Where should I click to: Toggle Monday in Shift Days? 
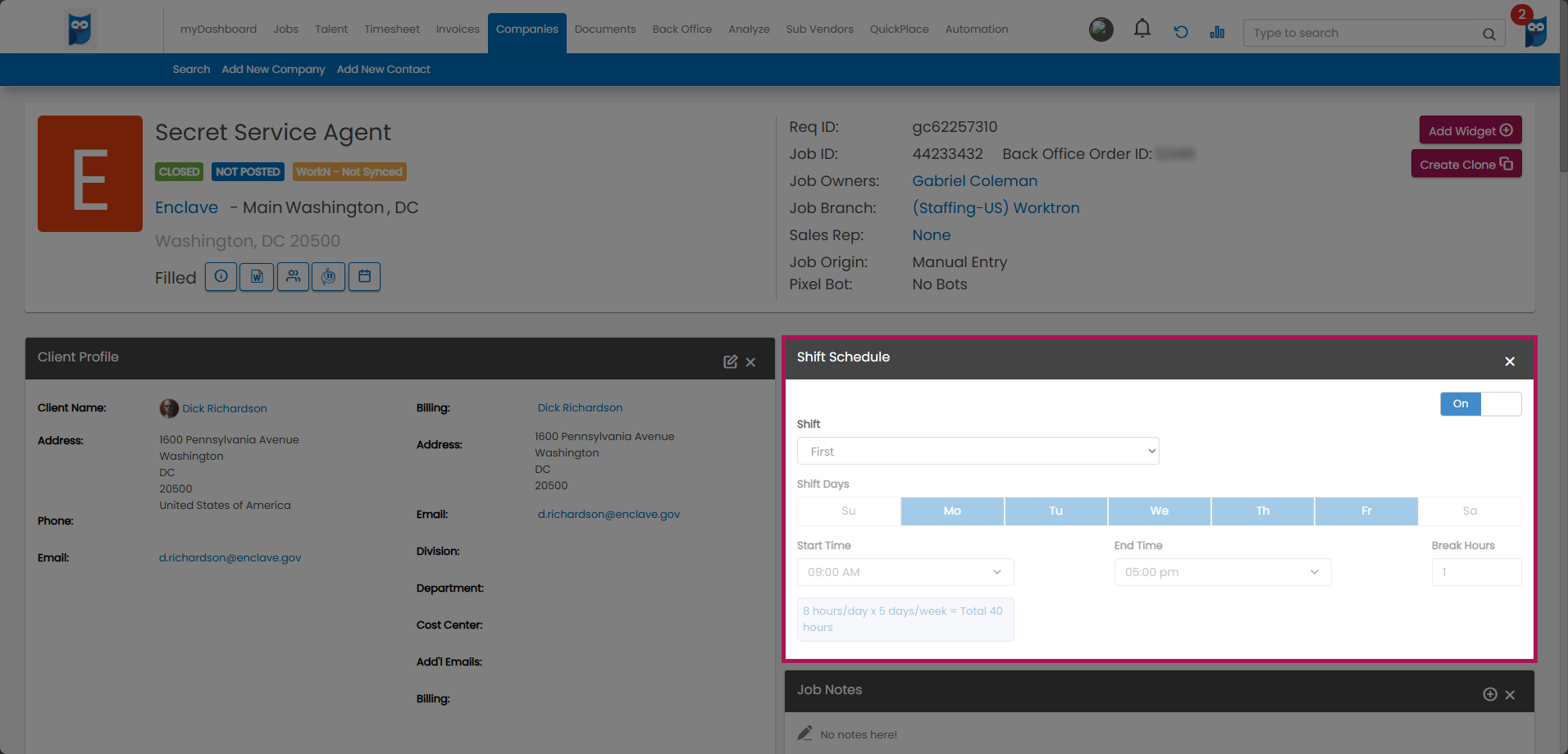[x=952, y=511]
